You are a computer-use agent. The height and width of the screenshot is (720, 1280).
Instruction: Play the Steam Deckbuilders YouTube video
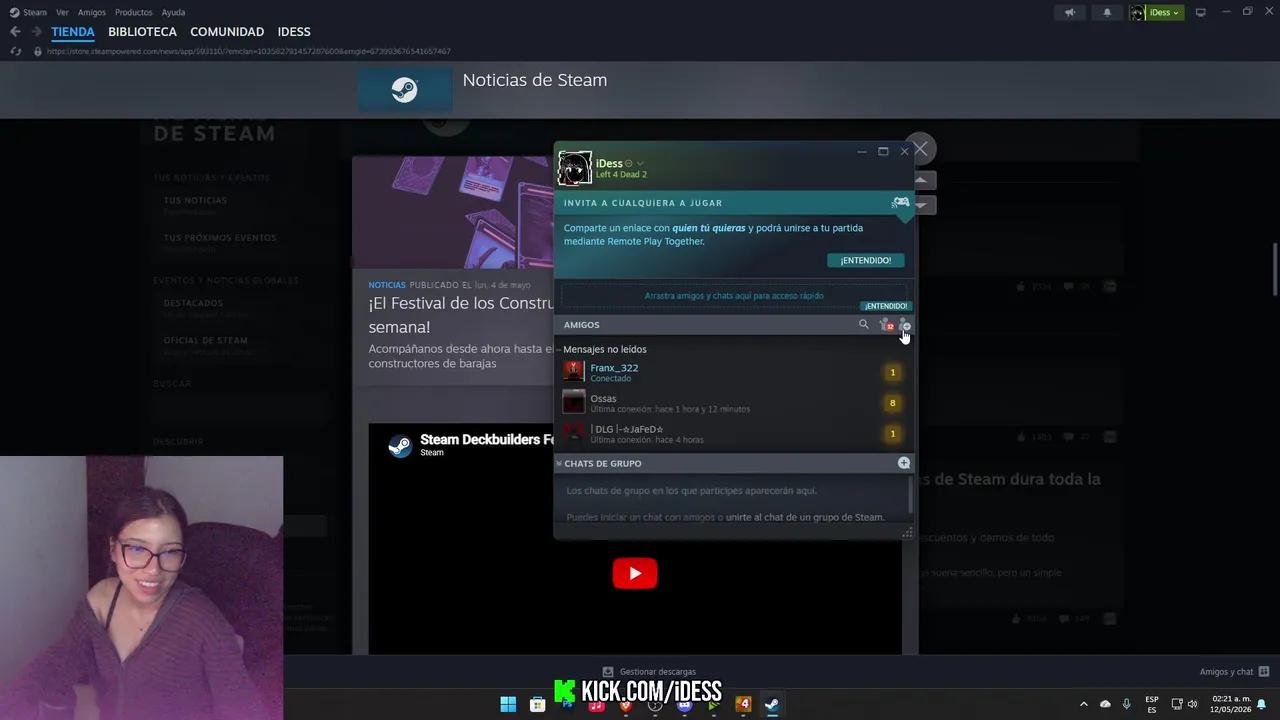[635, 573]
